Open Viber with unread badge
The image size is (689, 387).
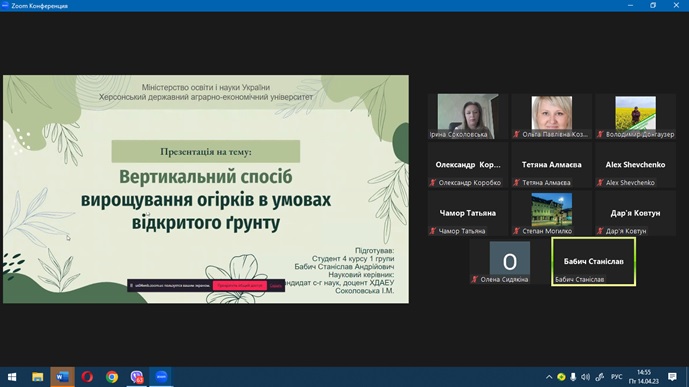pyautogui.click(x=137, y=377)
